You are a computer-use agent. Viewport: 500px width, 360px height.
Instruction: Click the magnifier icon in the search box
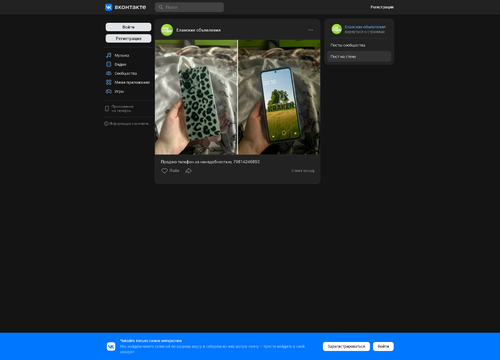[x=161, y=7]
